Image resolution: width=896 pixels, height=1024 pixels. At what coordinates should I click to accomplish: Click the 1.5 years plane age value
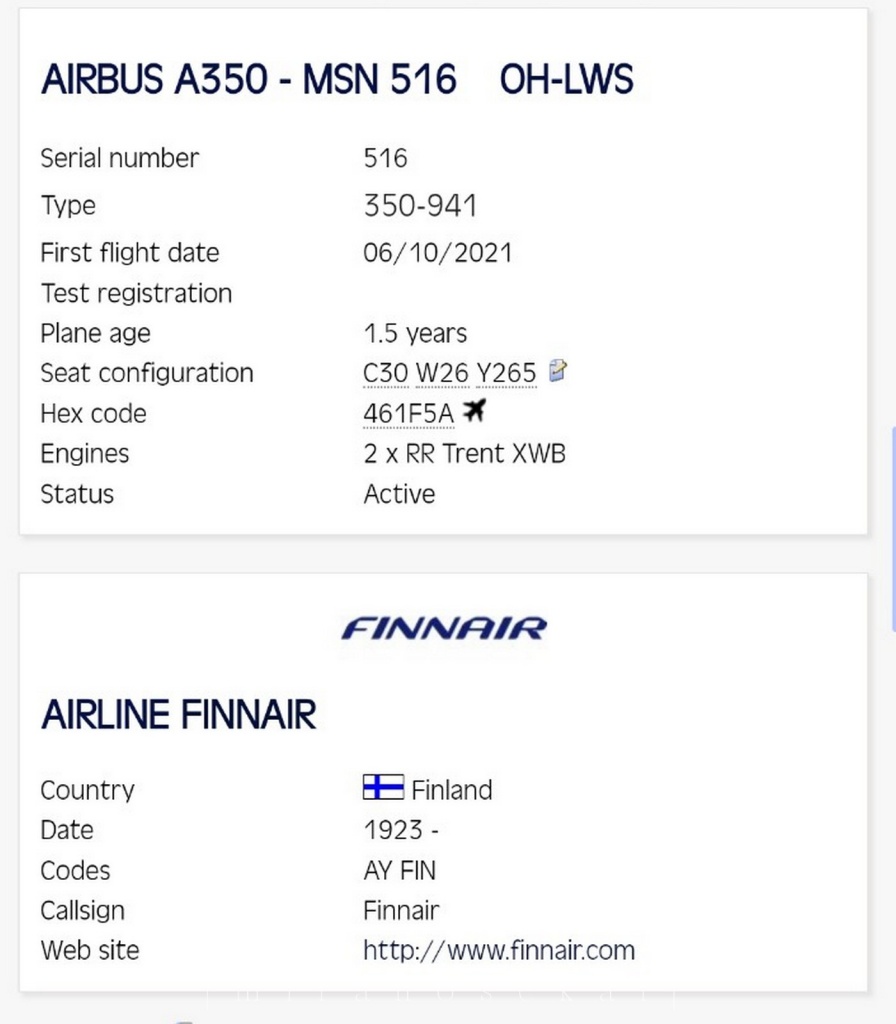pyautogui.click(x=415, y=333)
